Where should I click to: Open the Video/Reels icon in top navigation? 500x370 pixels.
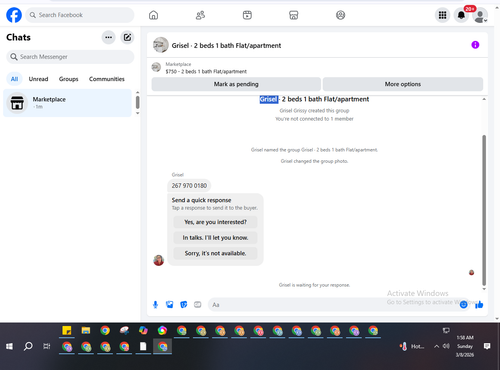247,15
